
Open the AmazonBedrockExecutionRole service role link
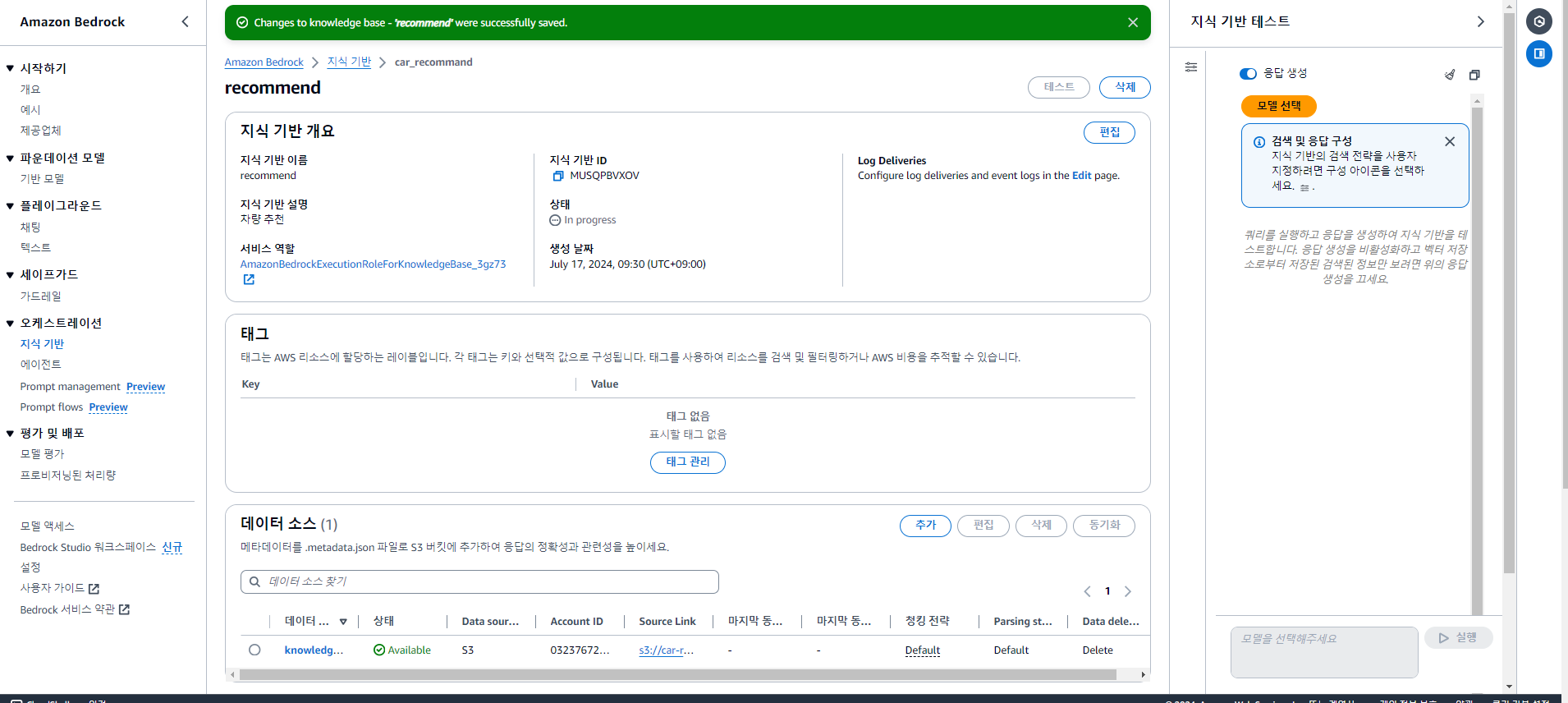(x=373, y=264)
